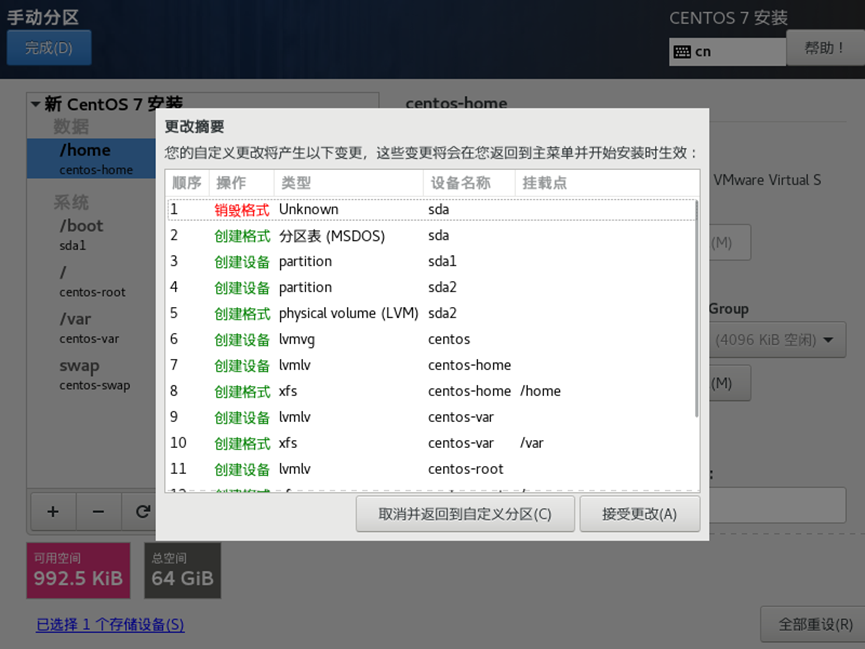Image resolution: width=865 pixels, height=649 pixels.
Task: Click the change summary list scrollbar
Action: click(696, 309)
